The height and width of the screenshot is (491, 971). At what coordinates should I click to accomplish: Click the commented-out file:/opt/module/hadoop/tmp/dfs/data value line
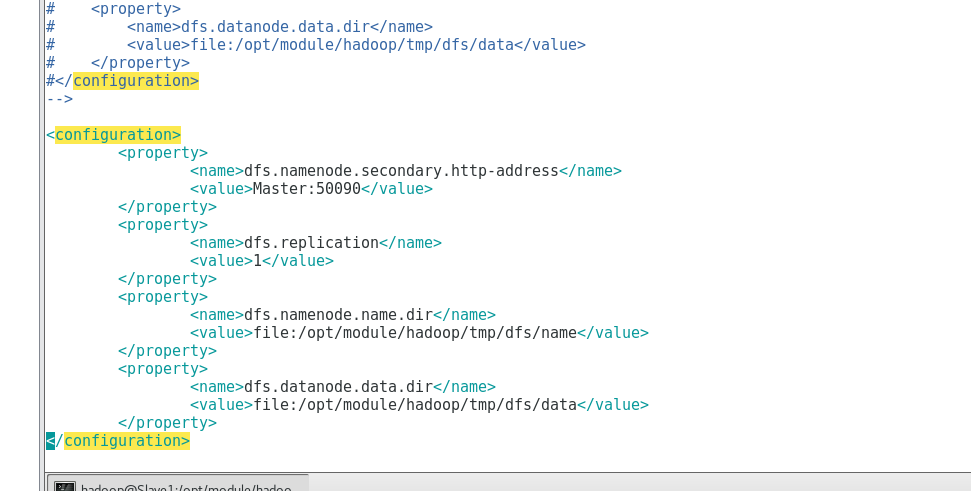point(316,45)
